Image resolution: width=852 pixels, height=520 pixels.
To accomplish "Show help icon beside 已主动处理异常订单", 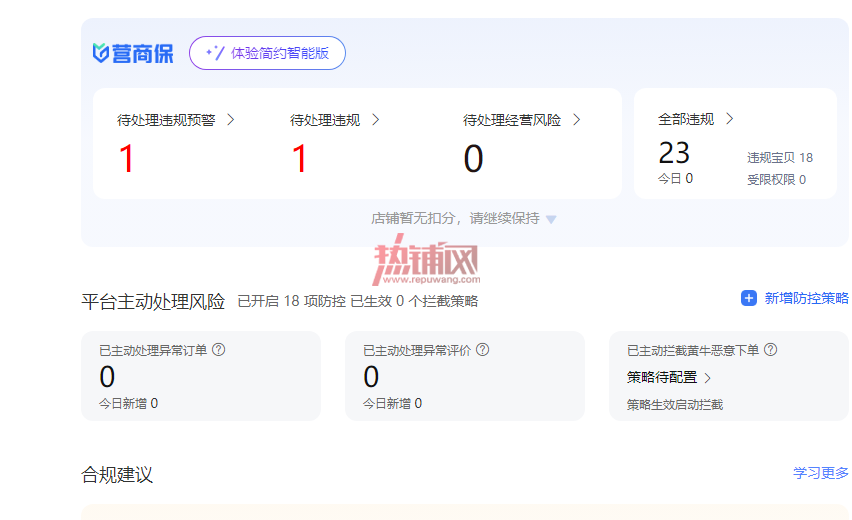I will [x=218, y=350].
